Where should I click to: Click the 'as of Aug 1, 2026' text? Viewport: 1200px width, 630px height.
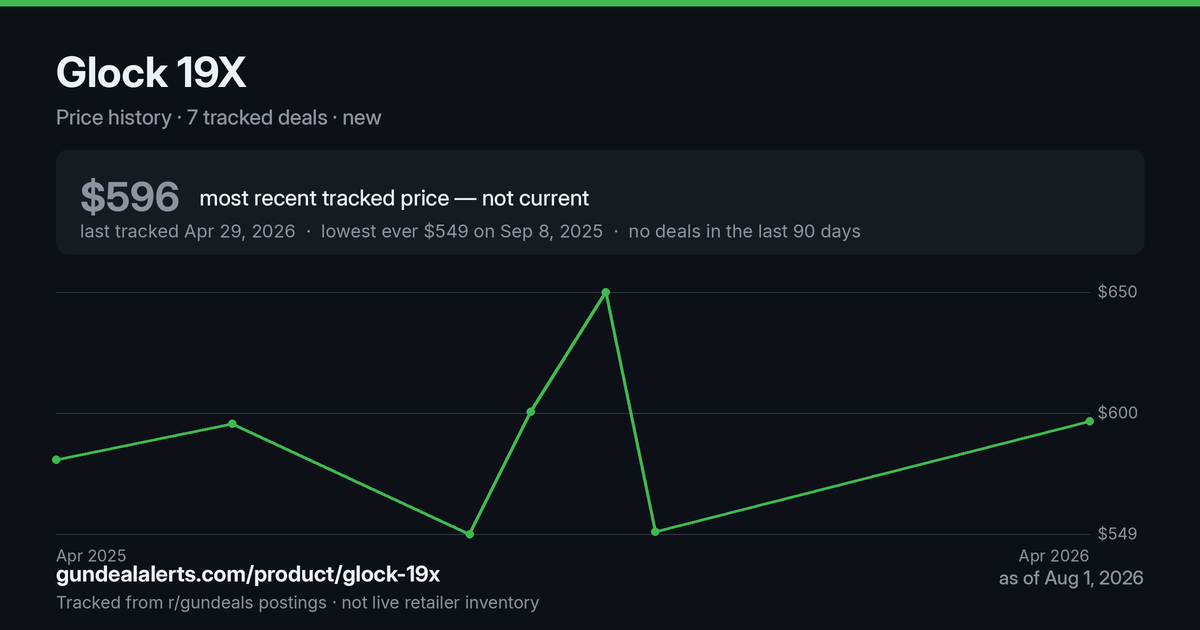coord(1071,578)
